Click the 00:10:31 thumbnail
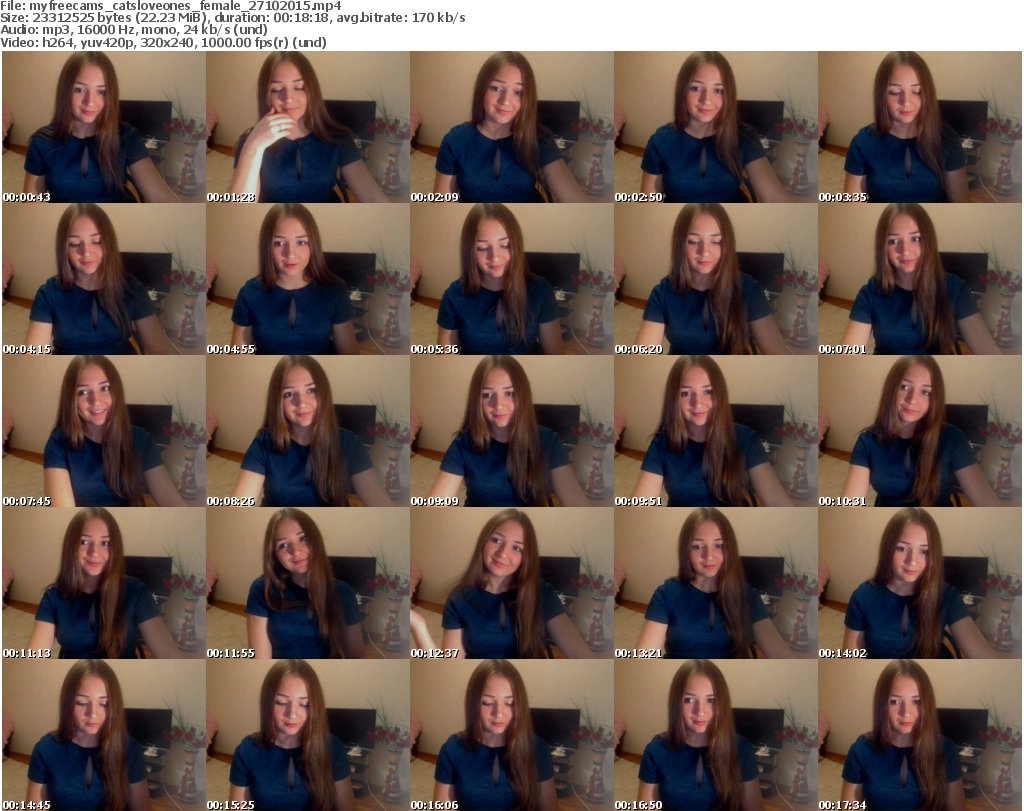1024x811 pixels. [920, 432]
